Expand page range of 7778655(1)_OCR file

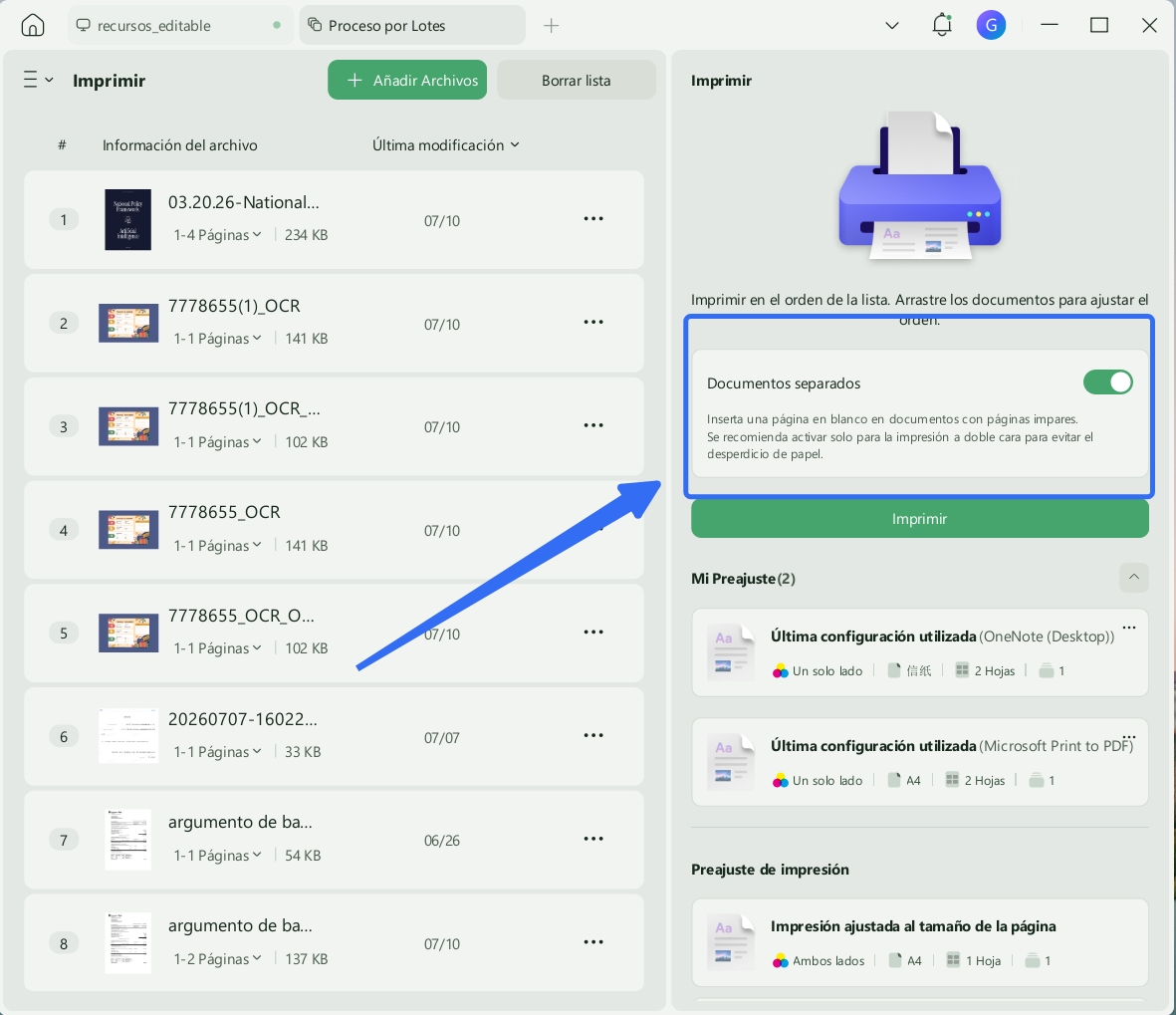coord(217,339)
